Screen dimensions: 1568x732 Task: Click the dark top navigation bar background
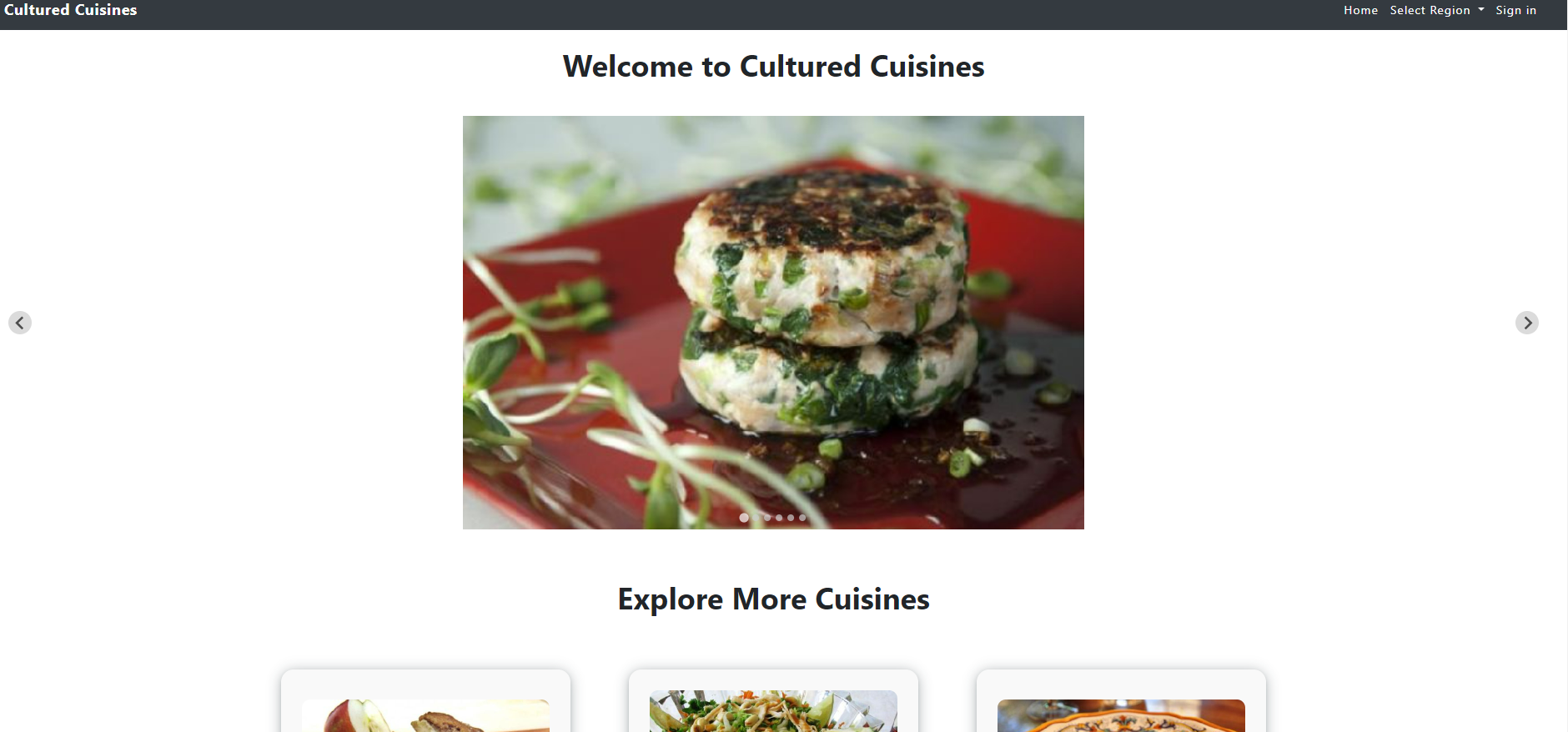coord(751,14)
